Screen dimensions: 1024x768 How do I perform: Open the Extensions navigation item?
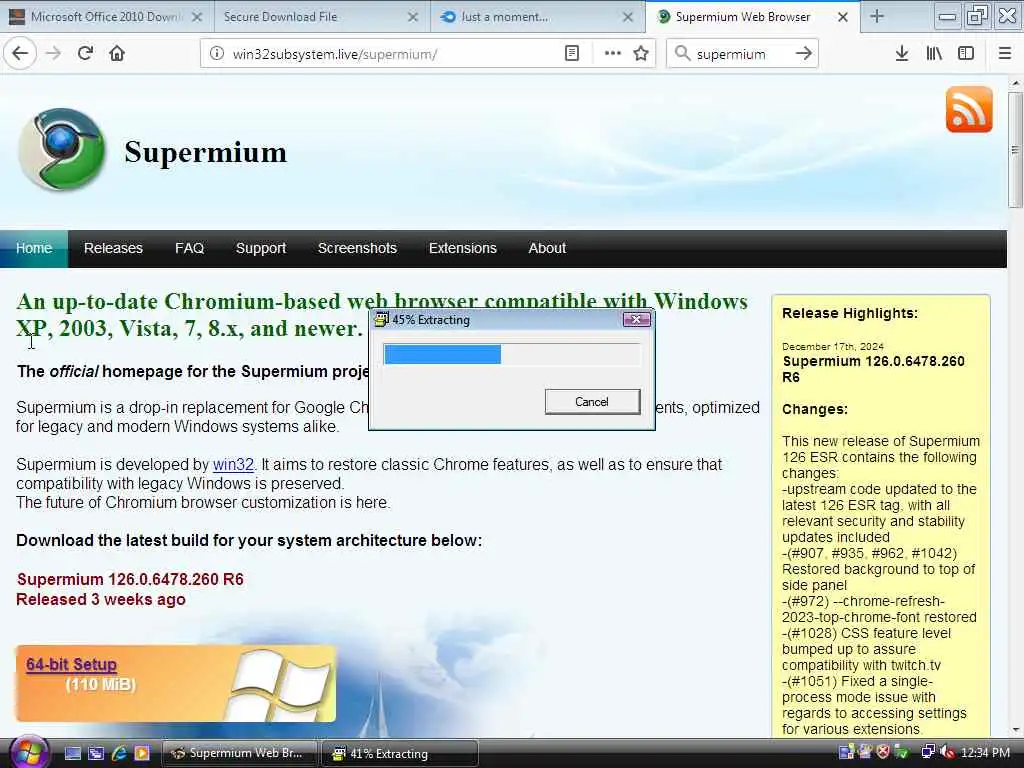click(462, 248)
